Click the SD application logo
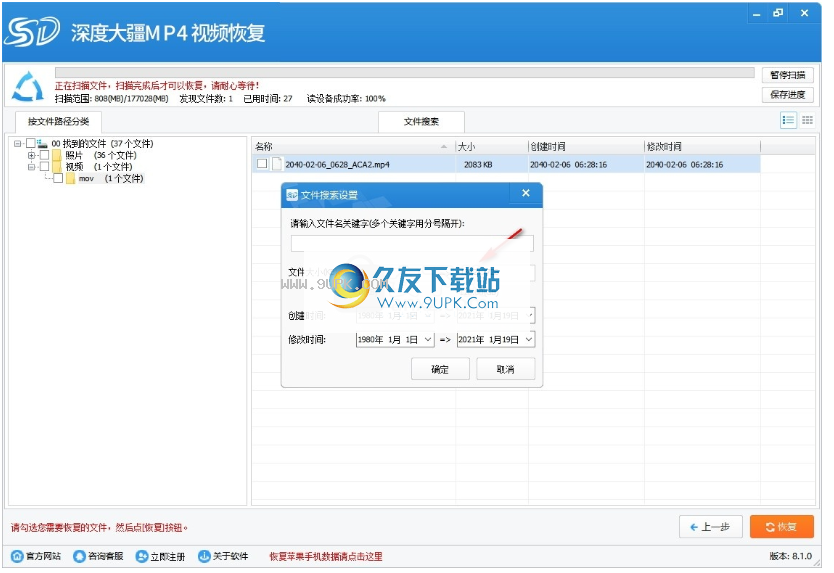Viewport: 834px width, 573px height. tap(32, 32)
